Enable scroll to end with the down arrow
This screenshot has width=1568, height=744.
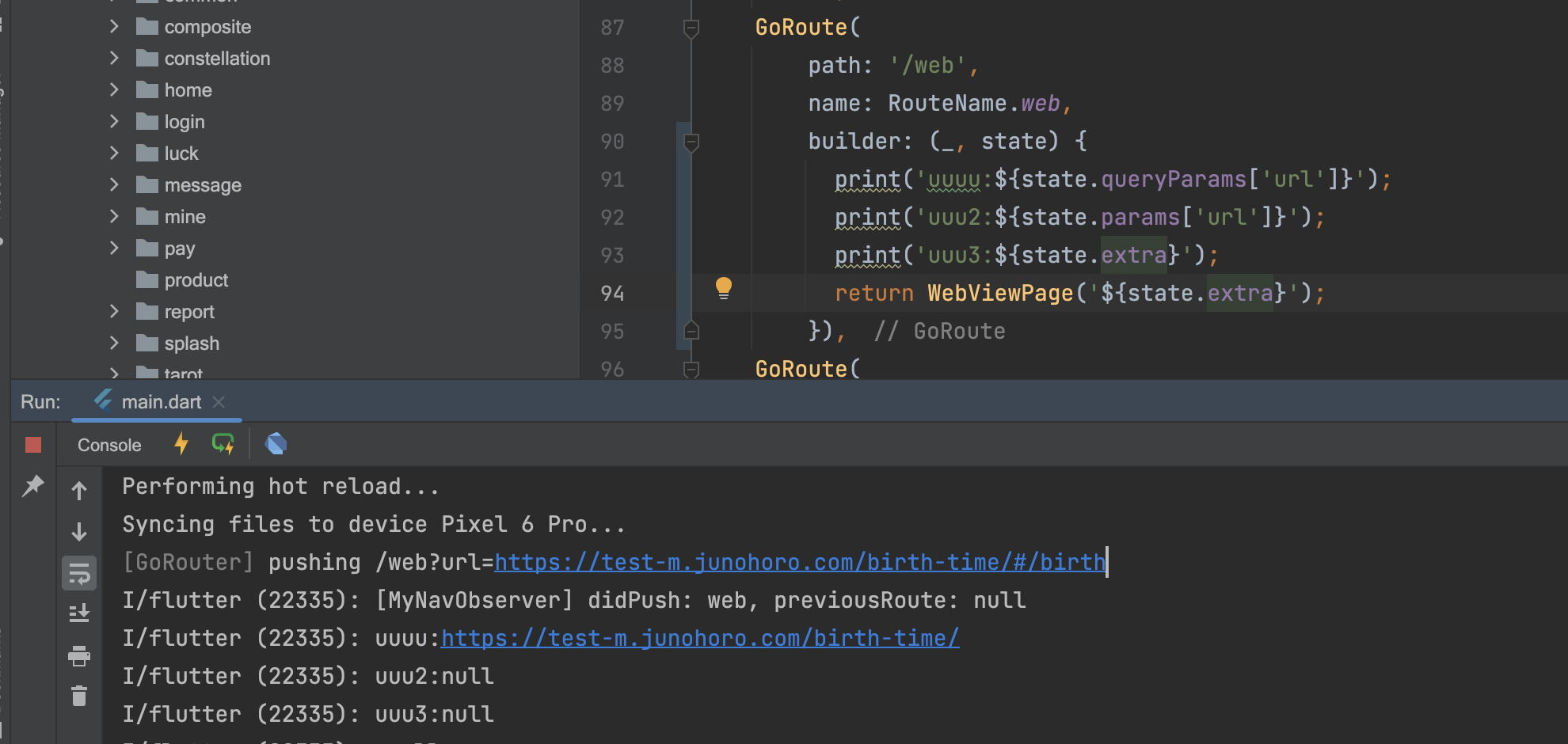tap(79, 530)
